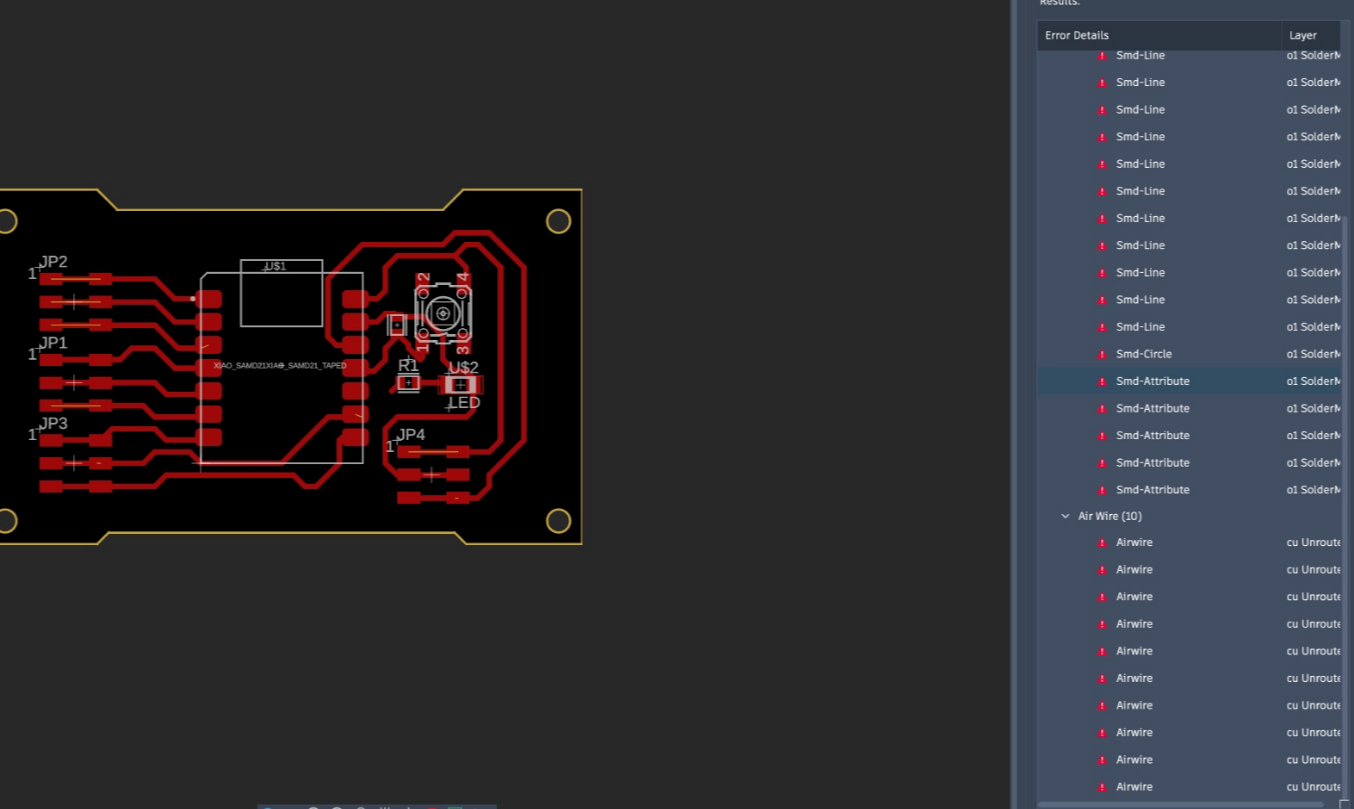Click warning icon of the highlighted Smd-Attribute row
The width and height of the screenshot is (1354, 809).
pyautogui.click(x=1102, y=381)
